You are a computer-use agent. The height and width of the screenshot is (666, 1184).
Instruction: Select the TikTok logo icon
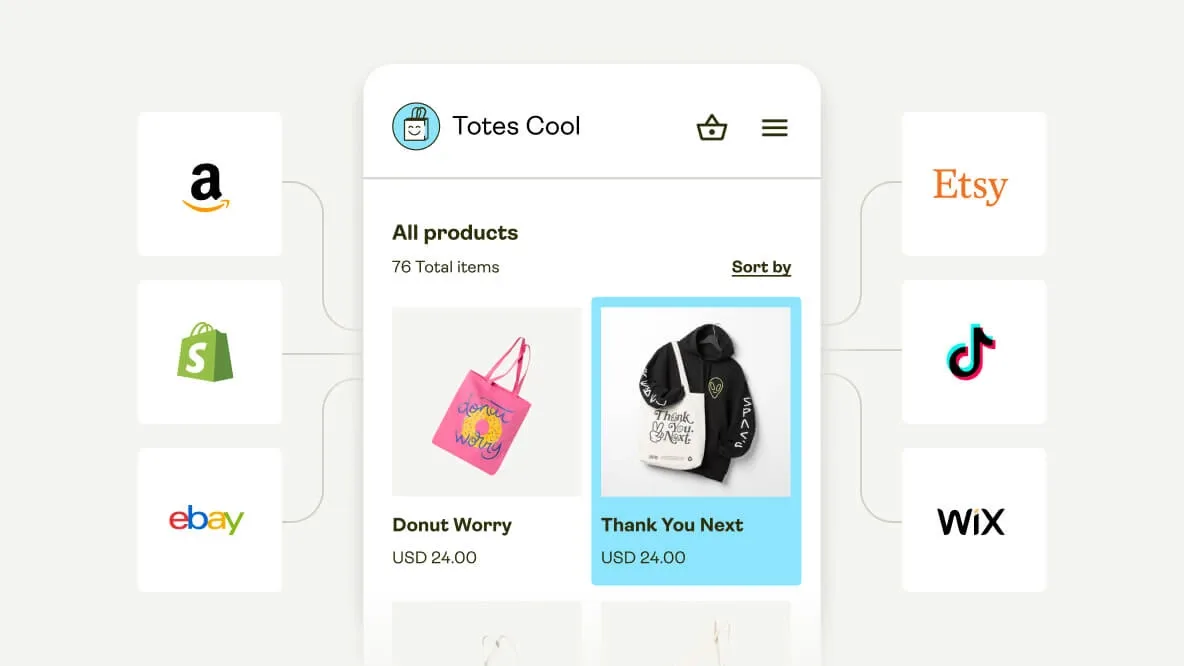(x=971, y=352)
